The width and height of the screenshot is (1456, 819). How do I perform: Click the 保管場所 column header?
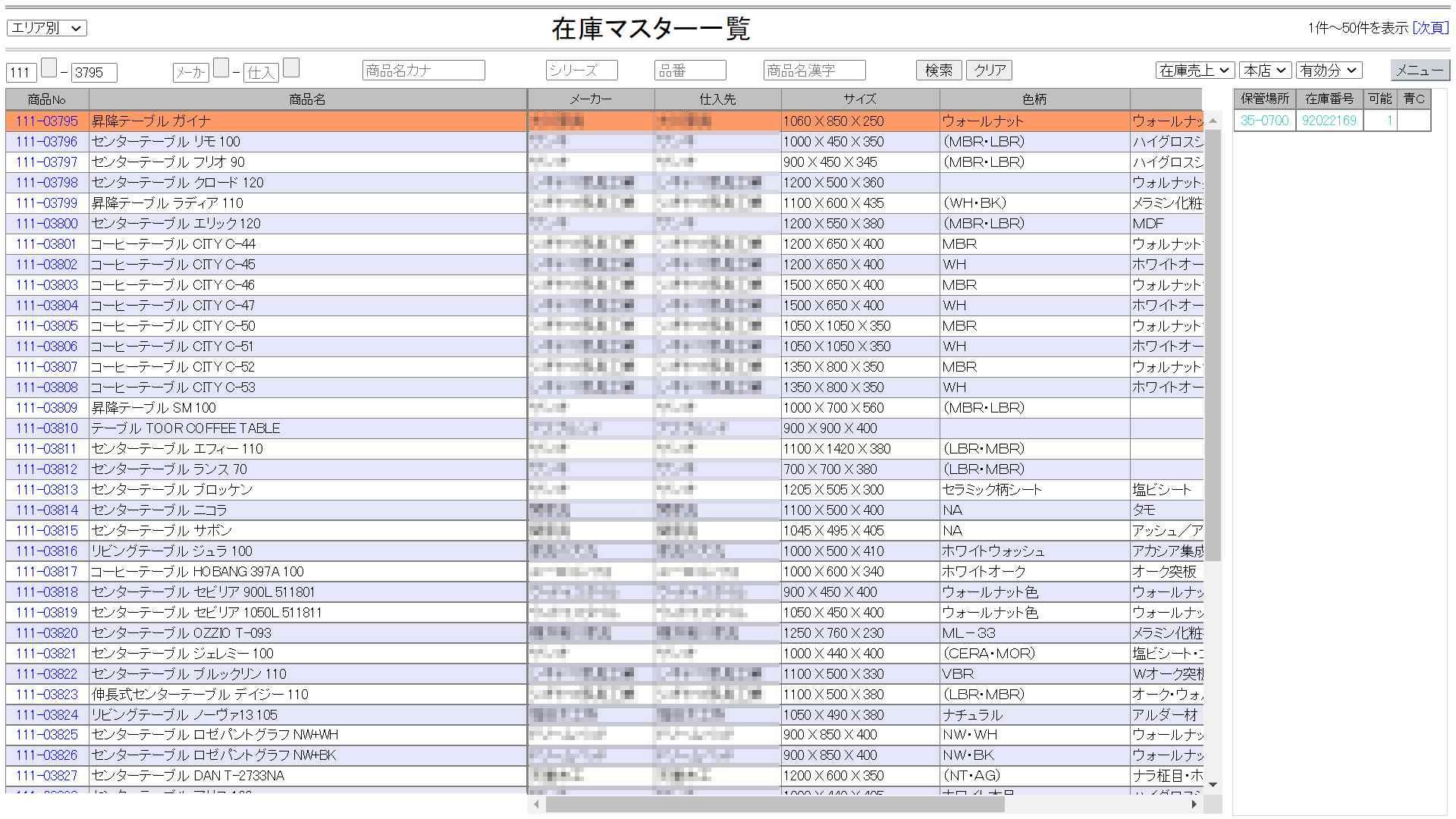(1265, 99)
